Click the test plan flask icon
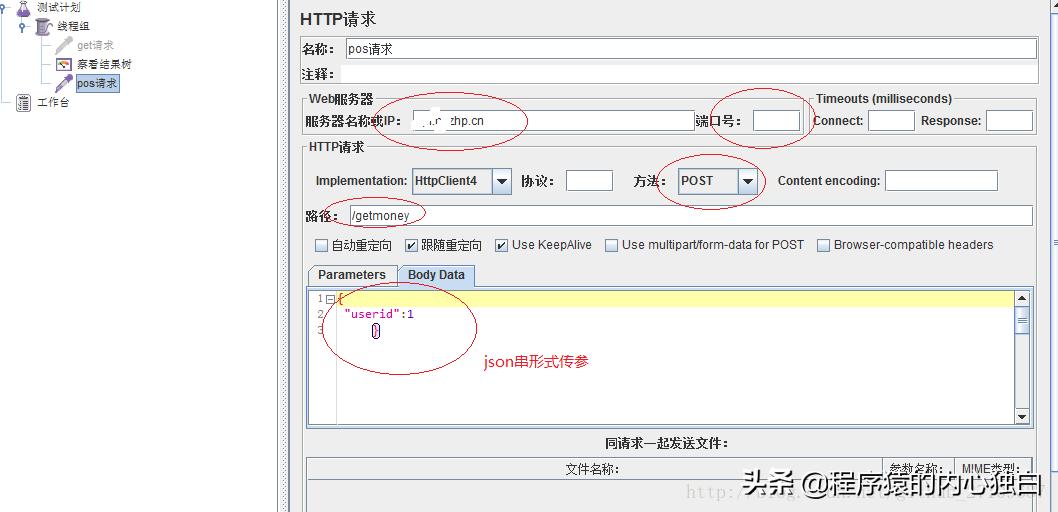 [x=24, y=8]
